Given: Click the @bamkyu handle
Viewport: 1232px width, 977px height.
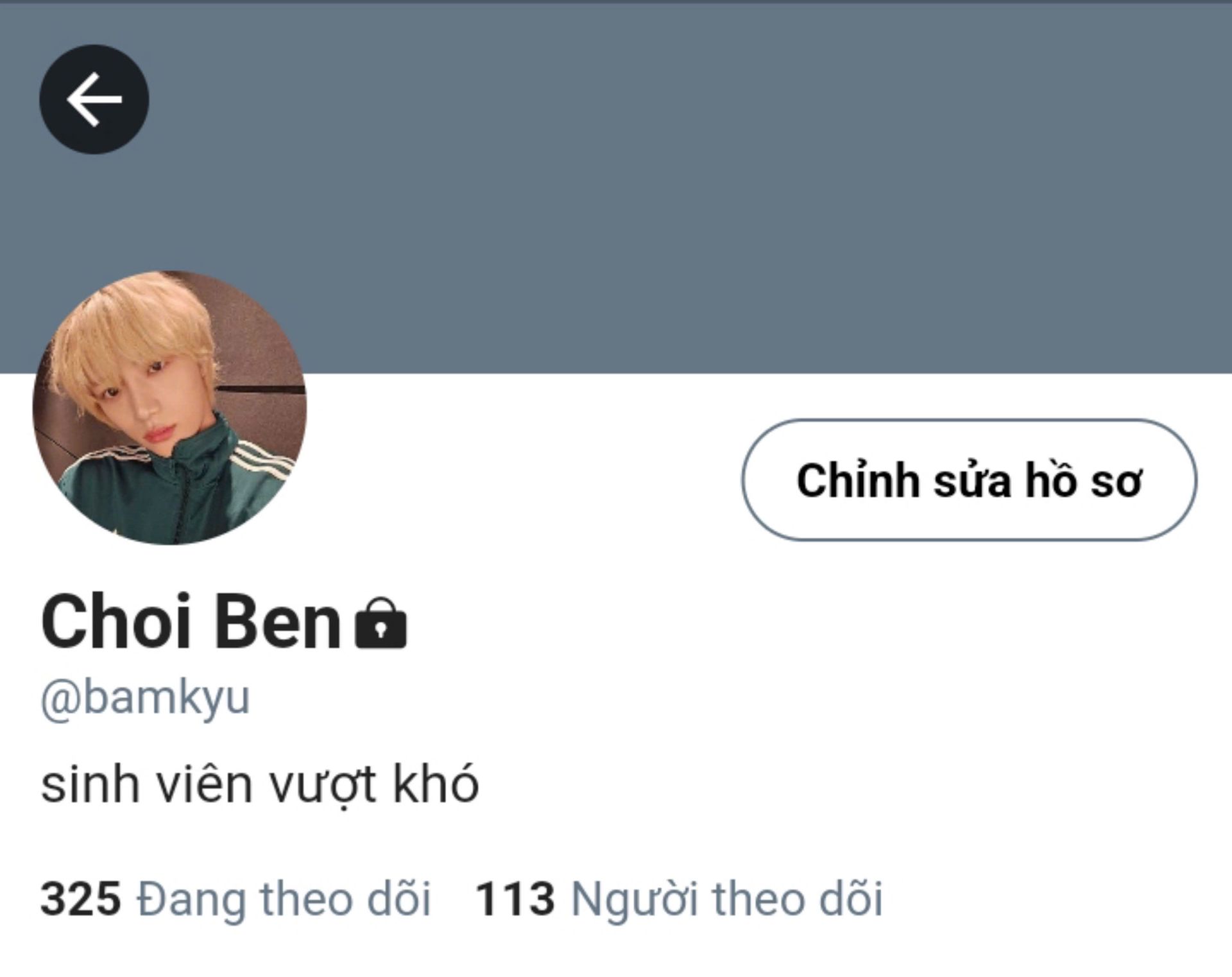Looking at the screenshot, I should 145,698.
